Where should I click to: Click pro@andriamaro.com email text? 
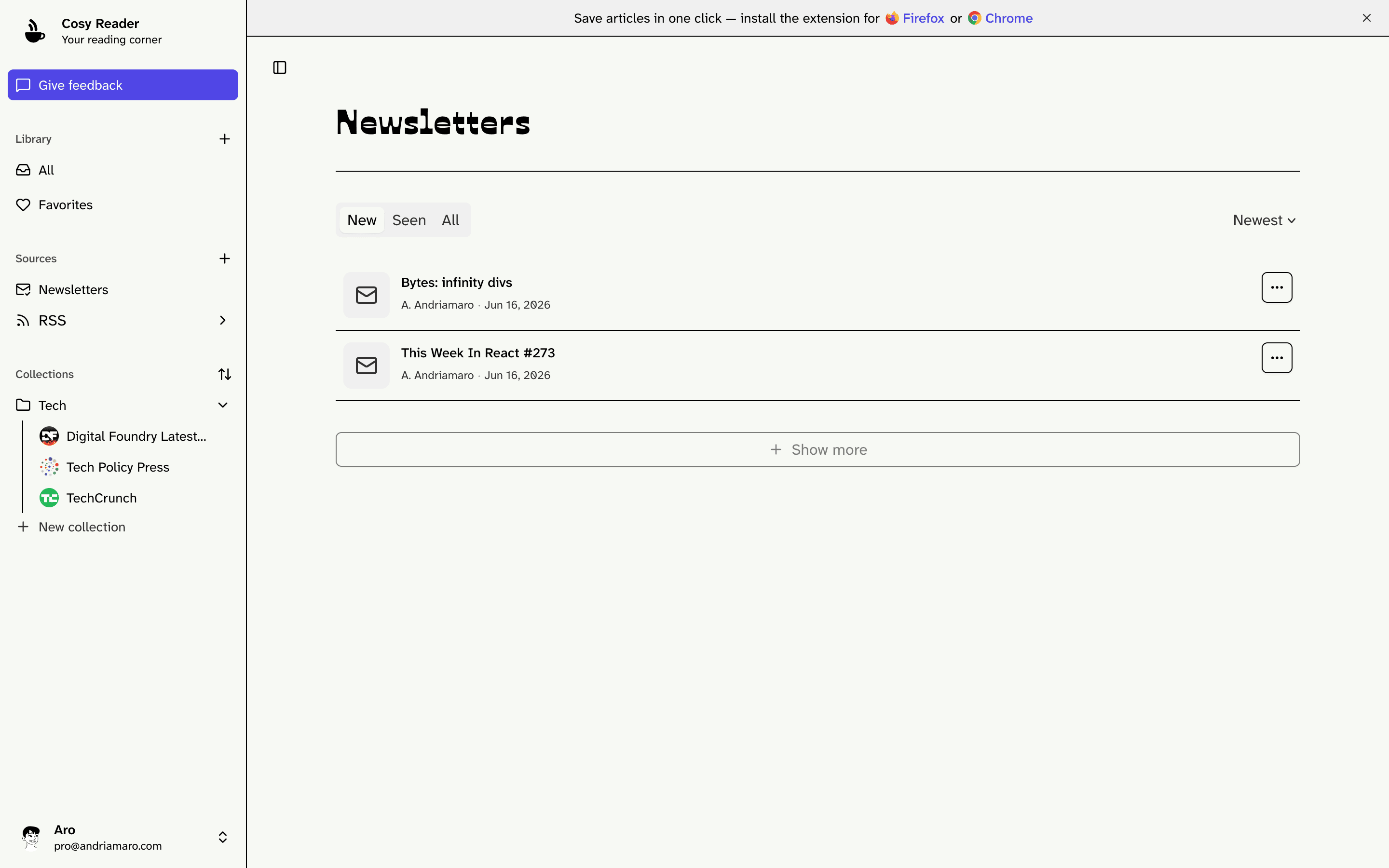click(x=108, y=846)
